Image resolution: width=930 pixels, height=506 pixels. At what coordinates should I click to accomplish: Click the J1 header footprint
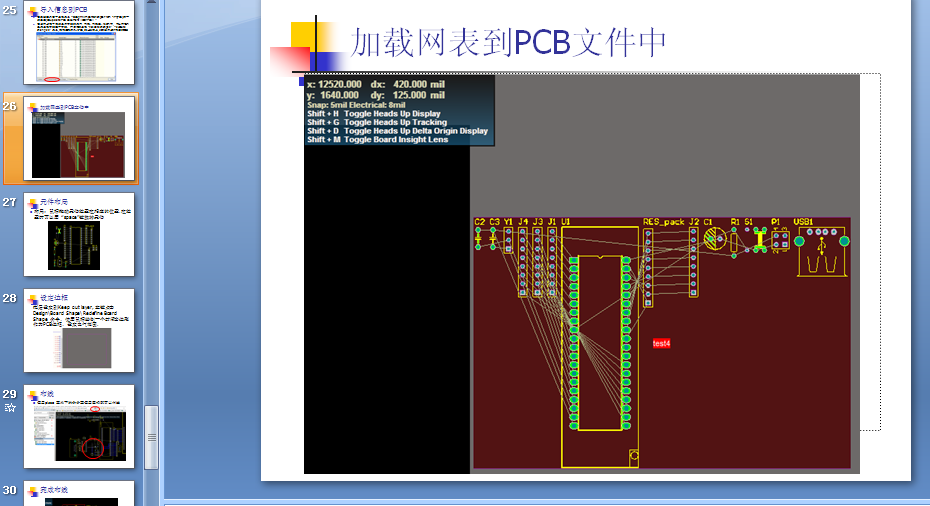point(552,262)
